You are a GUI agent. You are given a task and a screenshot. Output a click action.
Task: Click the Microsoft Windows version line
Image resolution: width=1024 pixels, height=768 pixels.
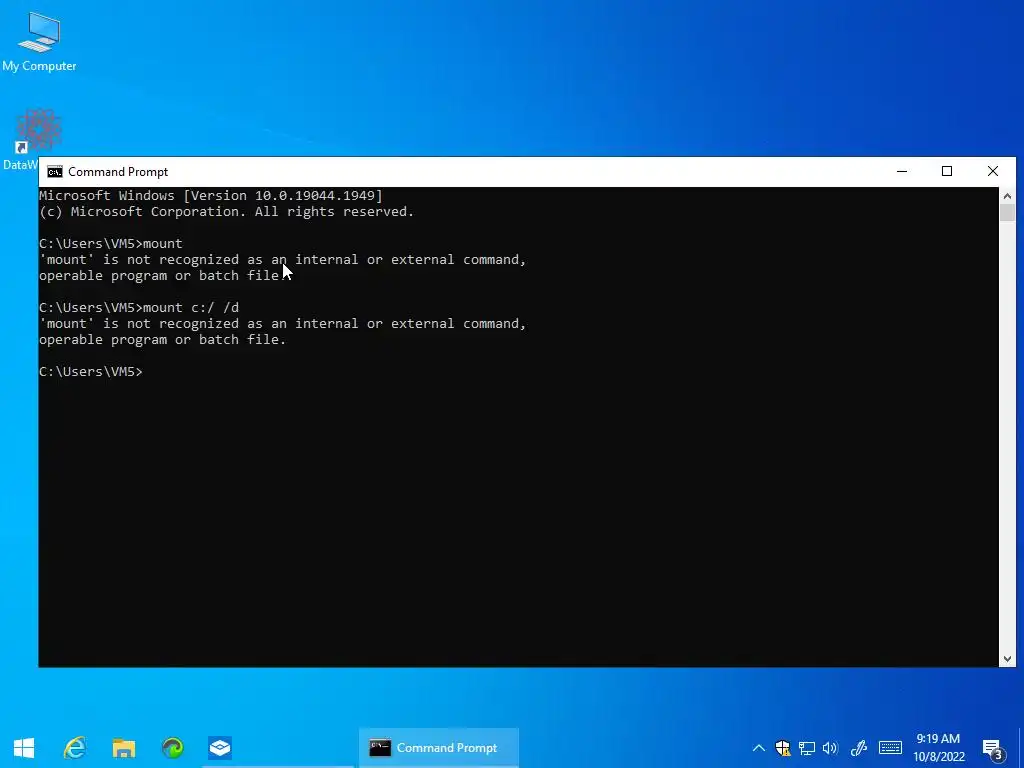(x=210, y=196)
